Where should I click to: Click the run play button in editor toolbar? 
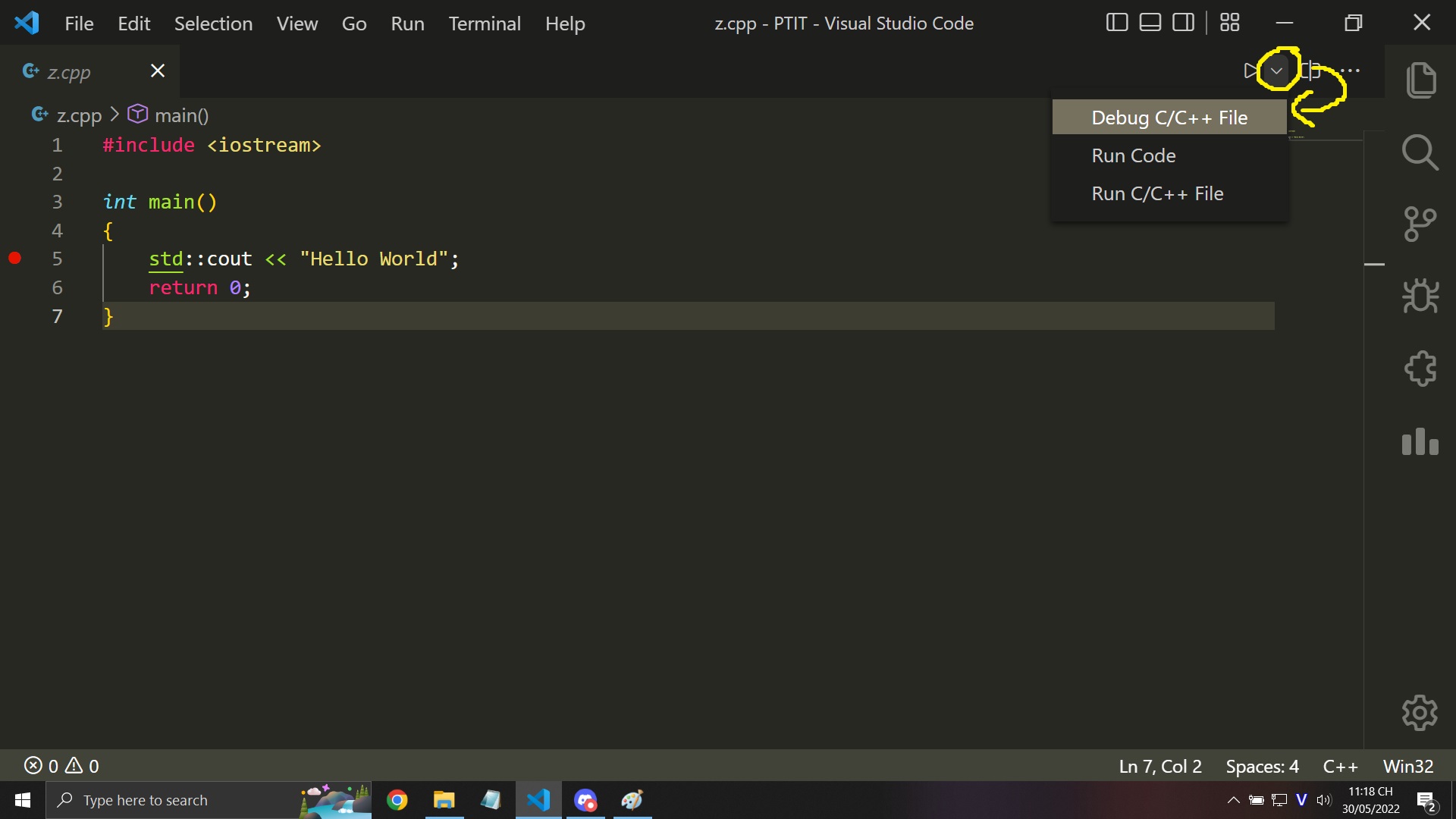[x=1250, y=71]
